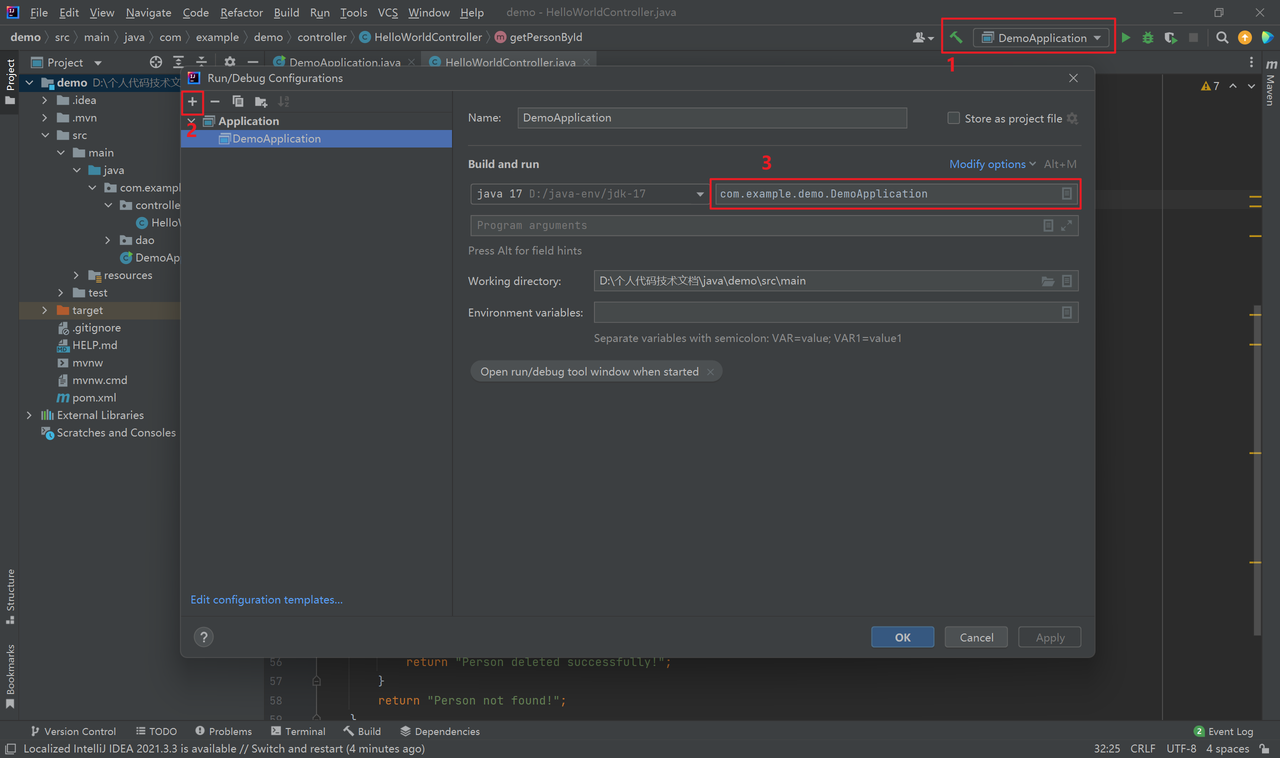Click the OK button
Image resolution: width=1280 pixels, height=758 pixels.
click(x=902, y=638)
